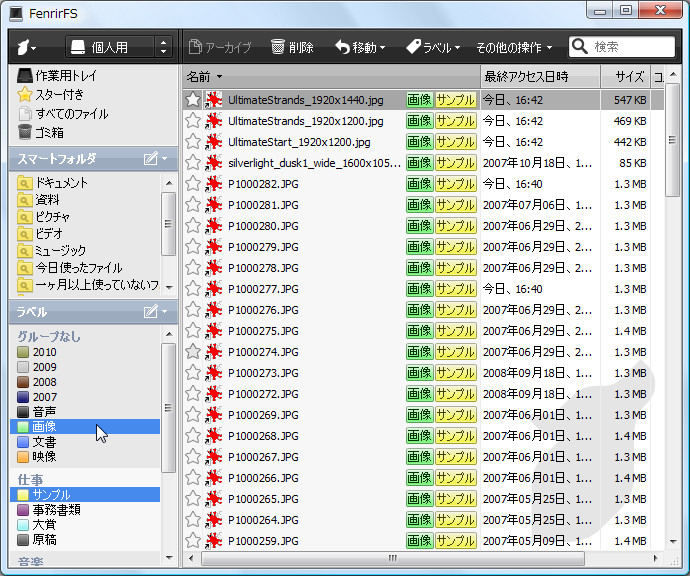Toggle the star on silverlight_dusk1_wide file
The height and width of the screenshot is (576, 690).
pos(193,163)
